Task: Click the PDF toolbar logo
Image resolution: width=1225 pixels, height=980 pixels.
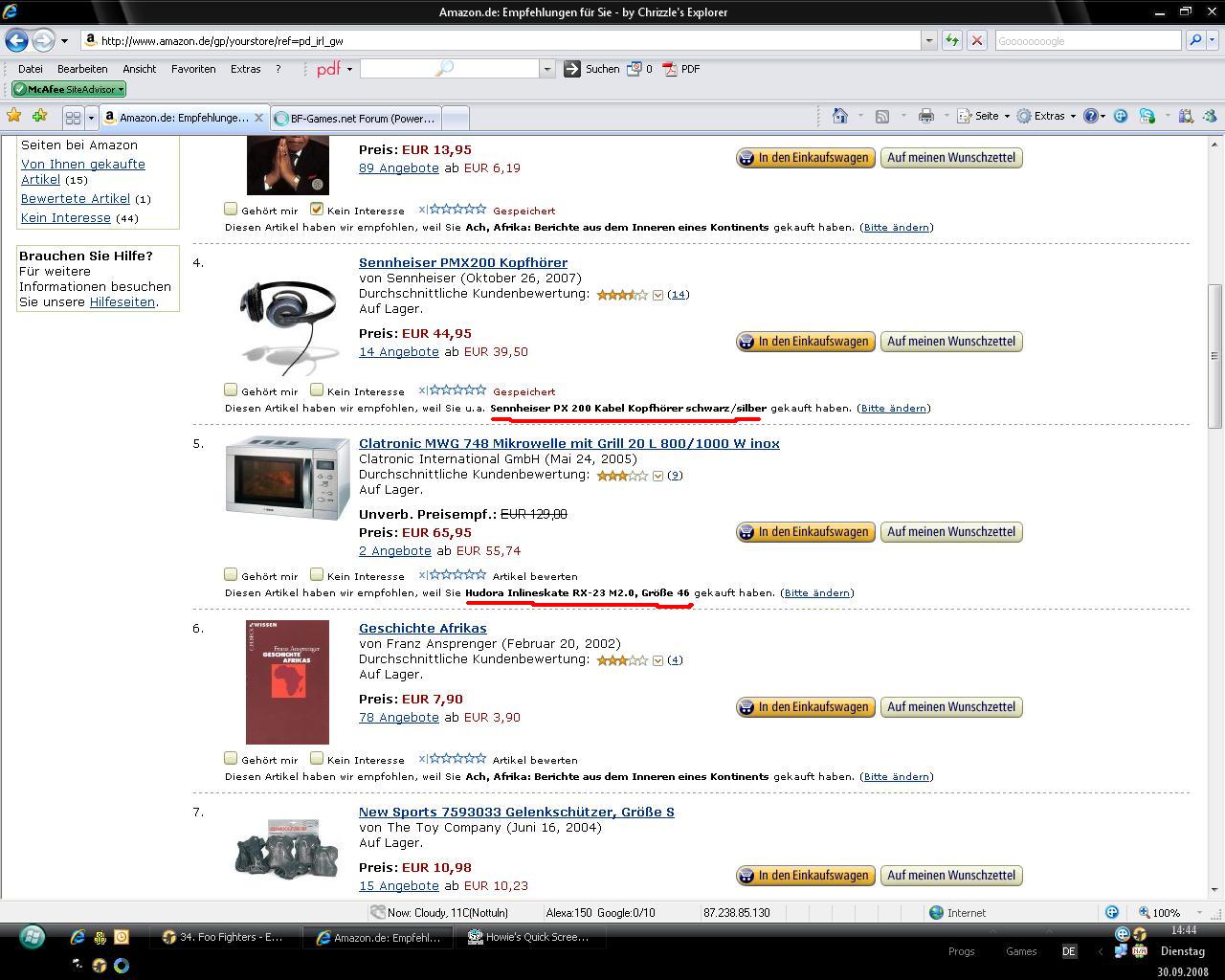Action: point(328,68)
